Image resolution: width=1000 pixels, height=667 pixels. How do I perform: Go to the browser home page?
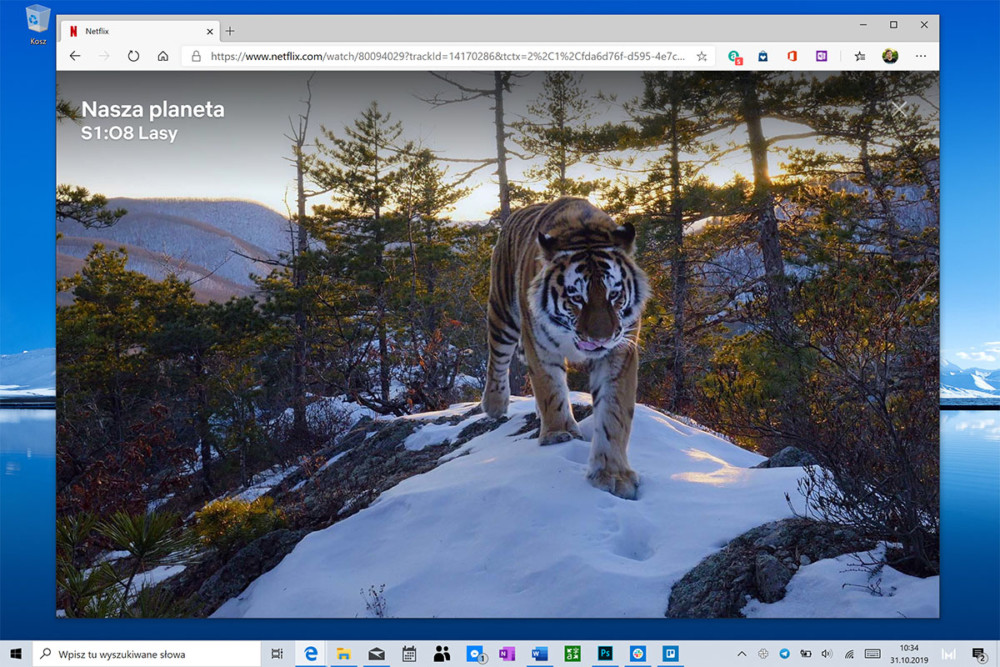click(162, 57)
